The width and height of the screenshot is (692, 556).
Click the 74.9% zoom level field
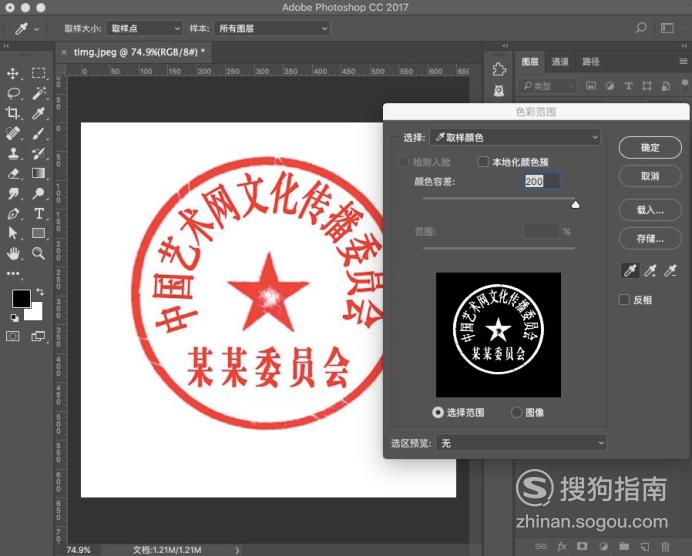(78, 550)
